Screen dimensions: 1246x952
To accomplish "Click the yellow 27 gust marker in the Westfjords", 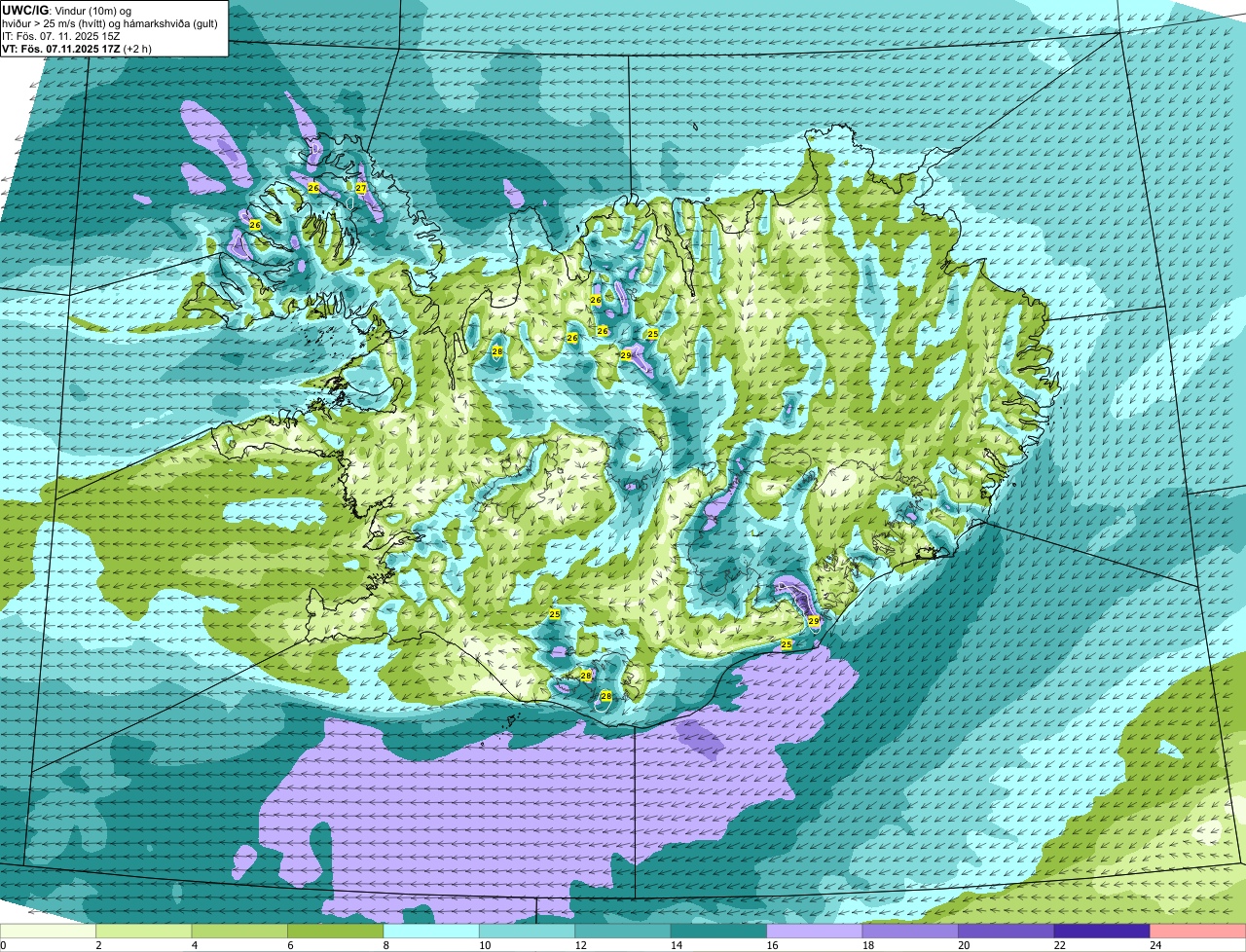I will tap(360, 188).
